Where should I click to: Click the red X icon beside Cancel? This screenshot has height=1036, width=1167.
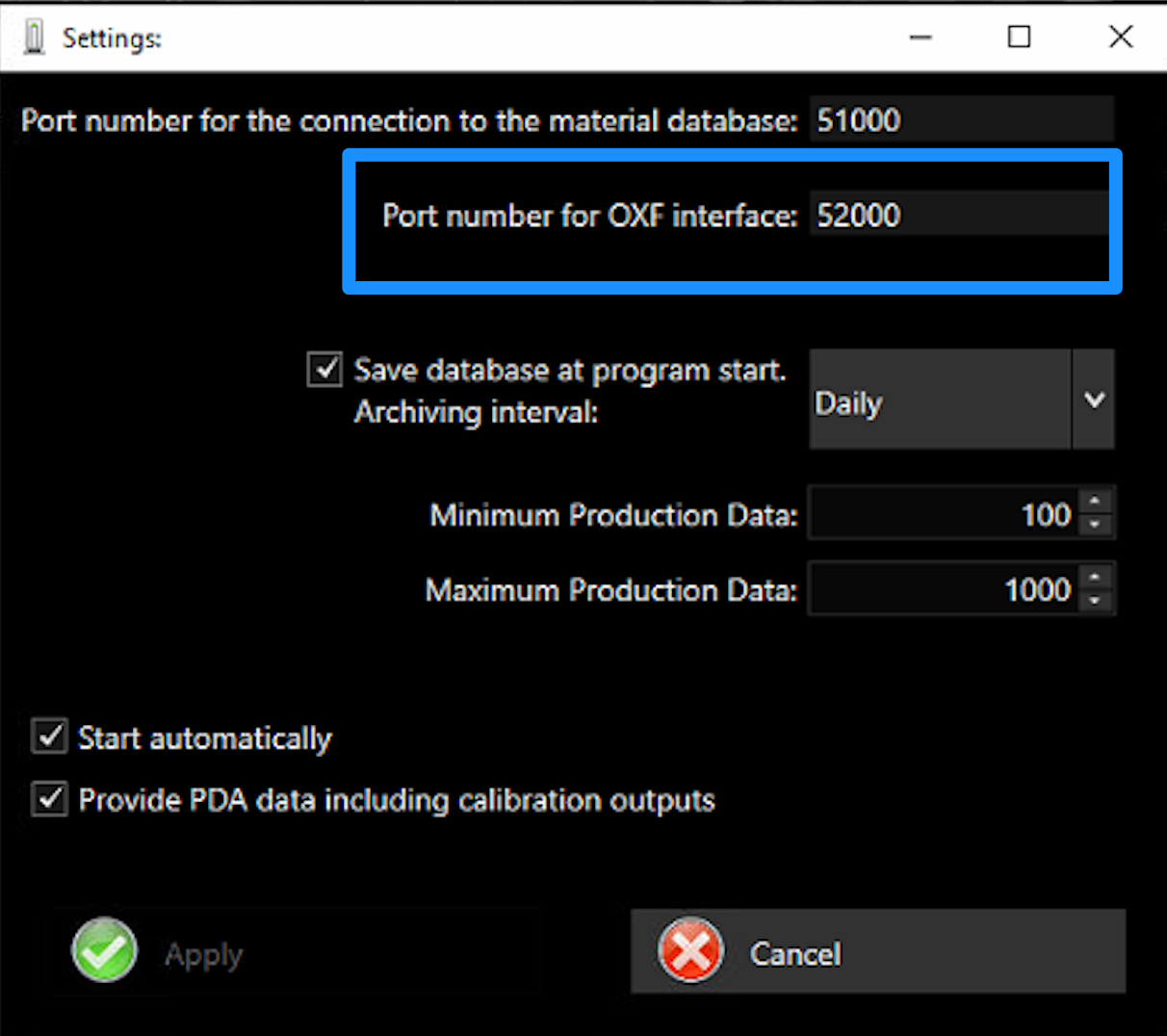[690, 950]
